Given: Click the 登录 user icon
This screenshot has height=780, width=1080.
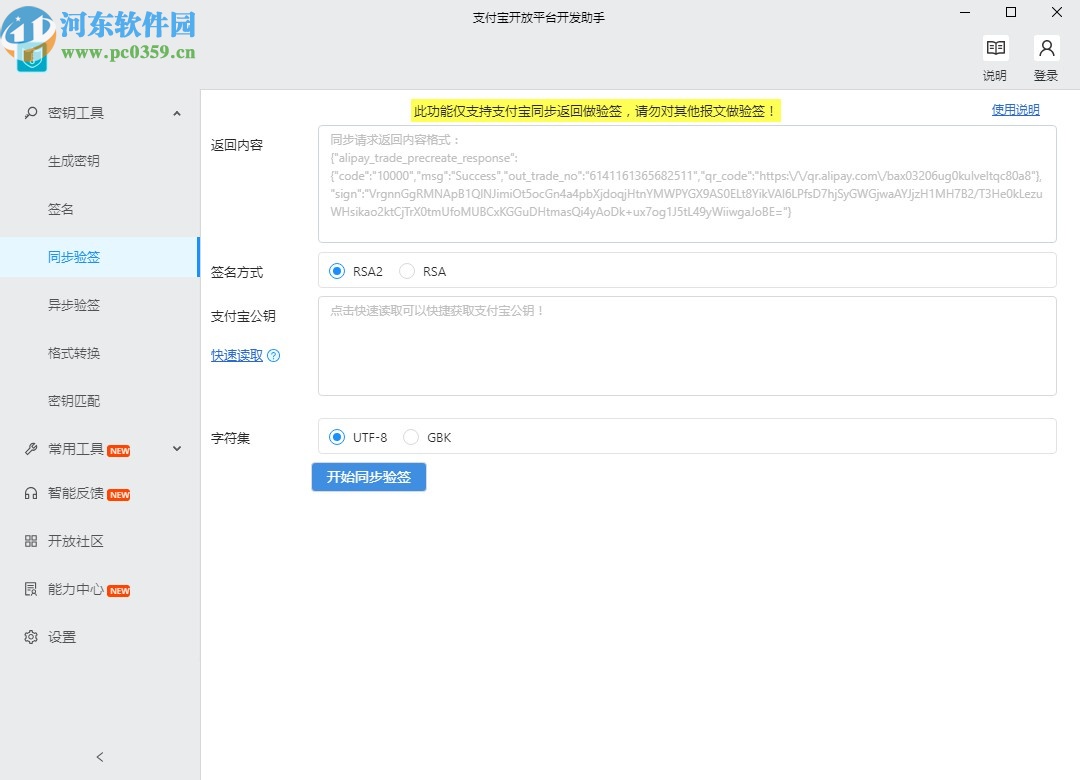Looking at the screenshot, I should point(1046,48).
